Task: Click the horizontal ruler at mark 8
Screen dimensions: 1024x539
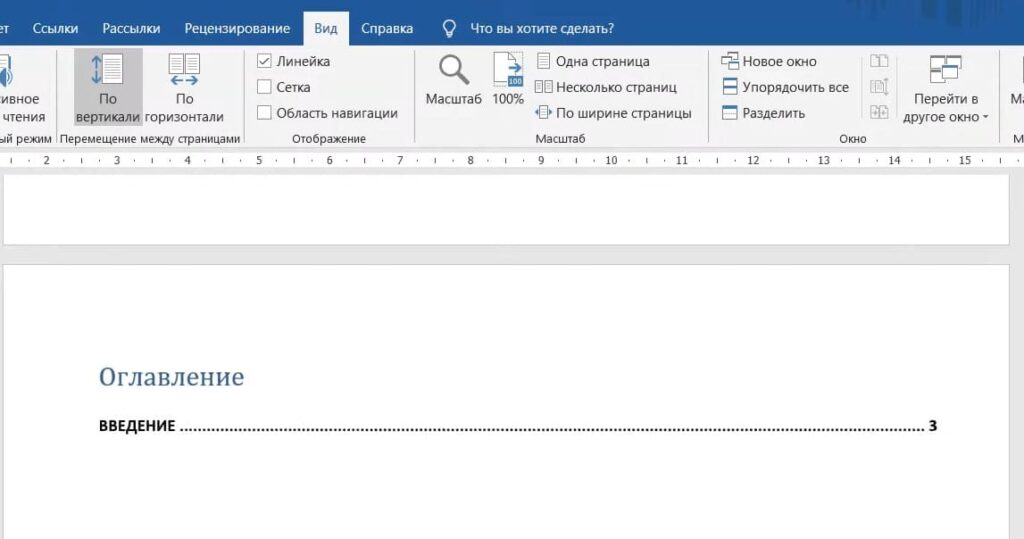Action: click(470, 160)
